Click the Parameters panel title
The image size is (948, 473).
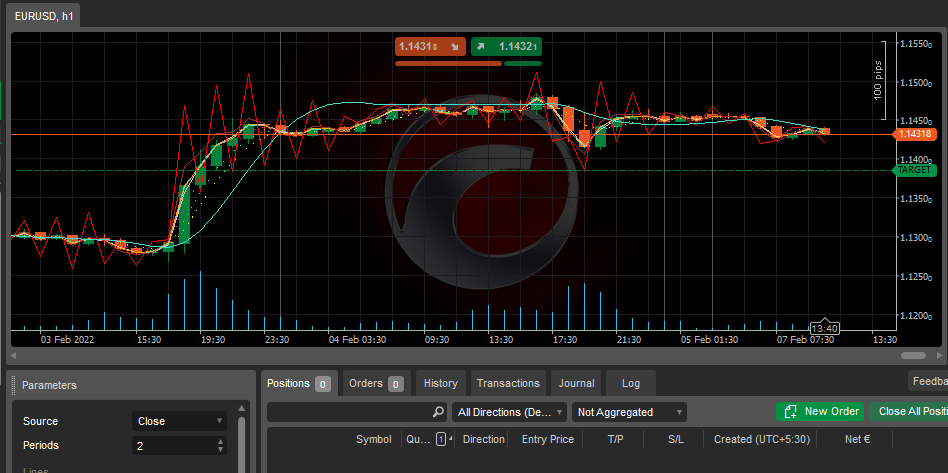coord(49,385)
